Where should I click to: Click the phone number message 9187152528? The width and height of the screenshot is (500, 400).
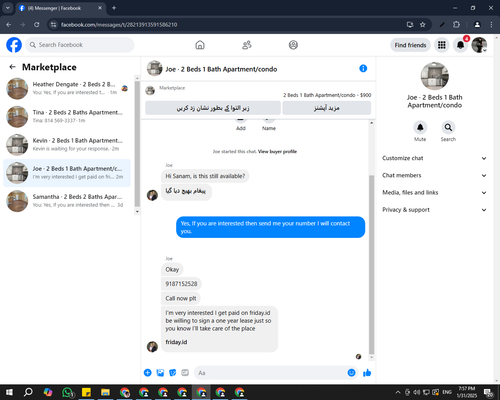pos(181,284)
